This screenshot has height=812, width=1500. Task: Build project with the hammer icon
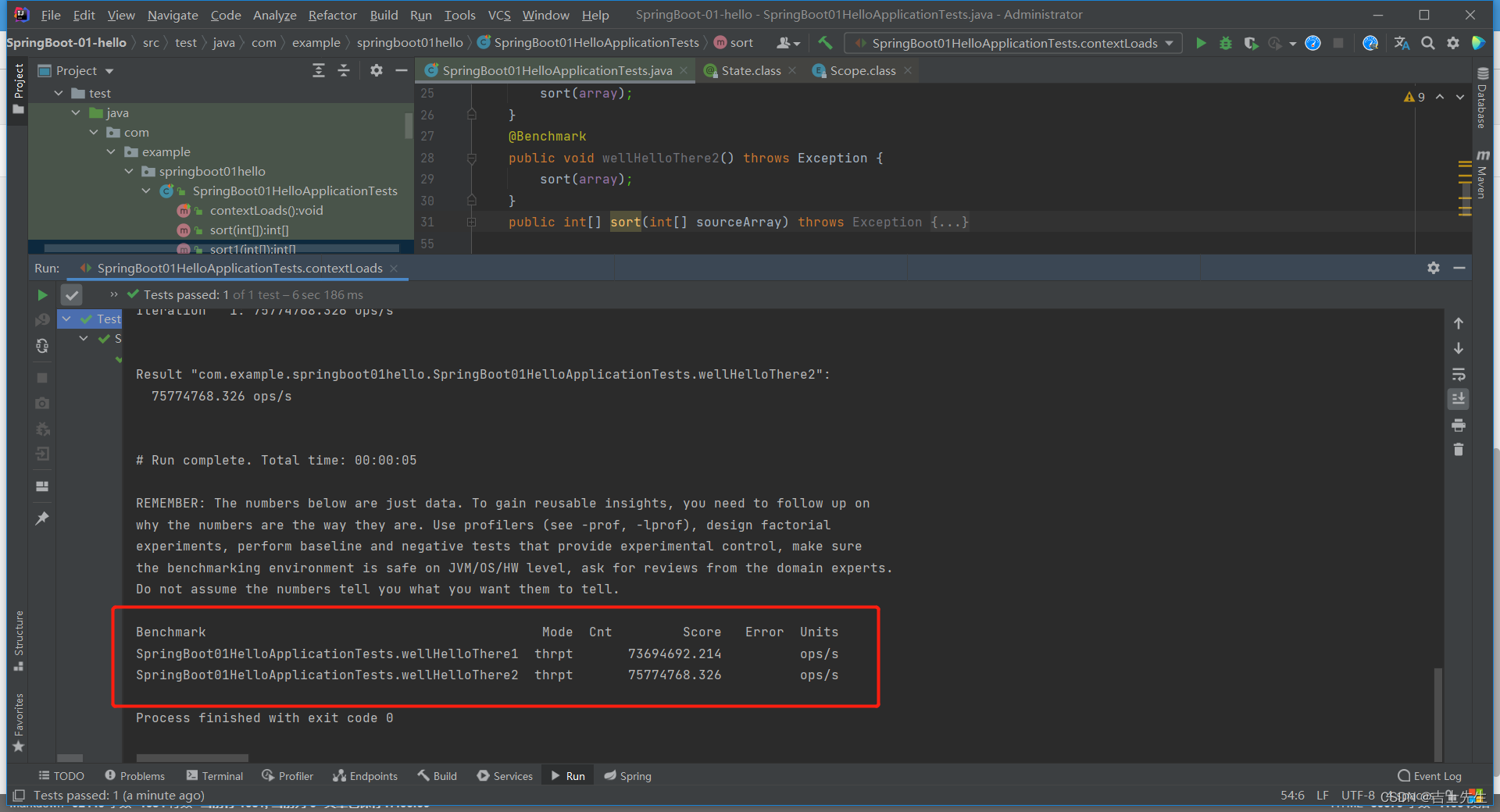pos(825,43)
